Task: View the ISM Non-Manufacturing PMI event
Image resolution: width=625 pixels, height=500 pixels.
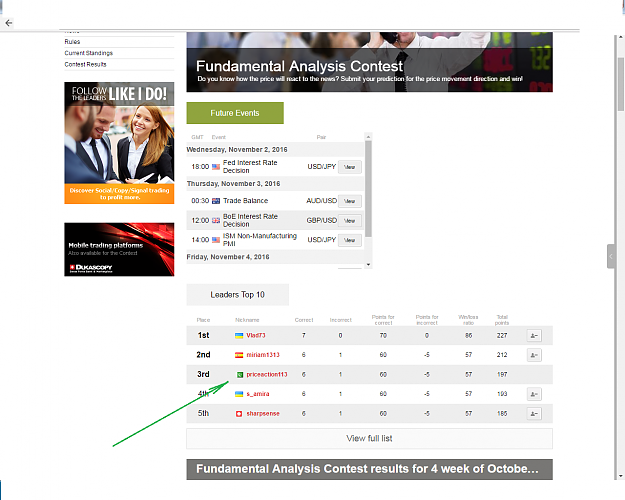Action: point(350,240)
